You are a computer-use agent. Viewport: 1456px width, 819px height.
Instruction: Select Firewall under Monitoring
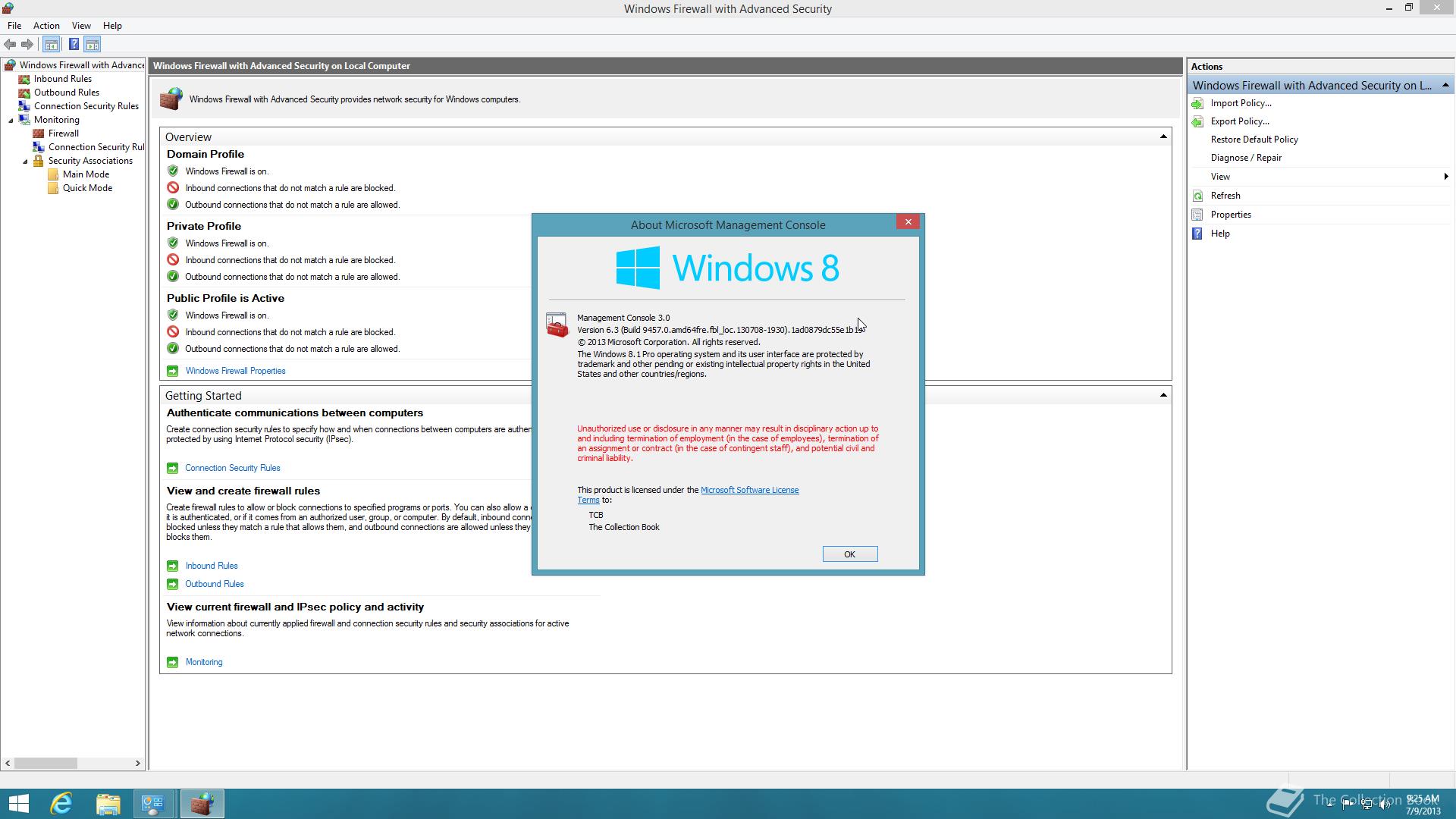[63, 133]
